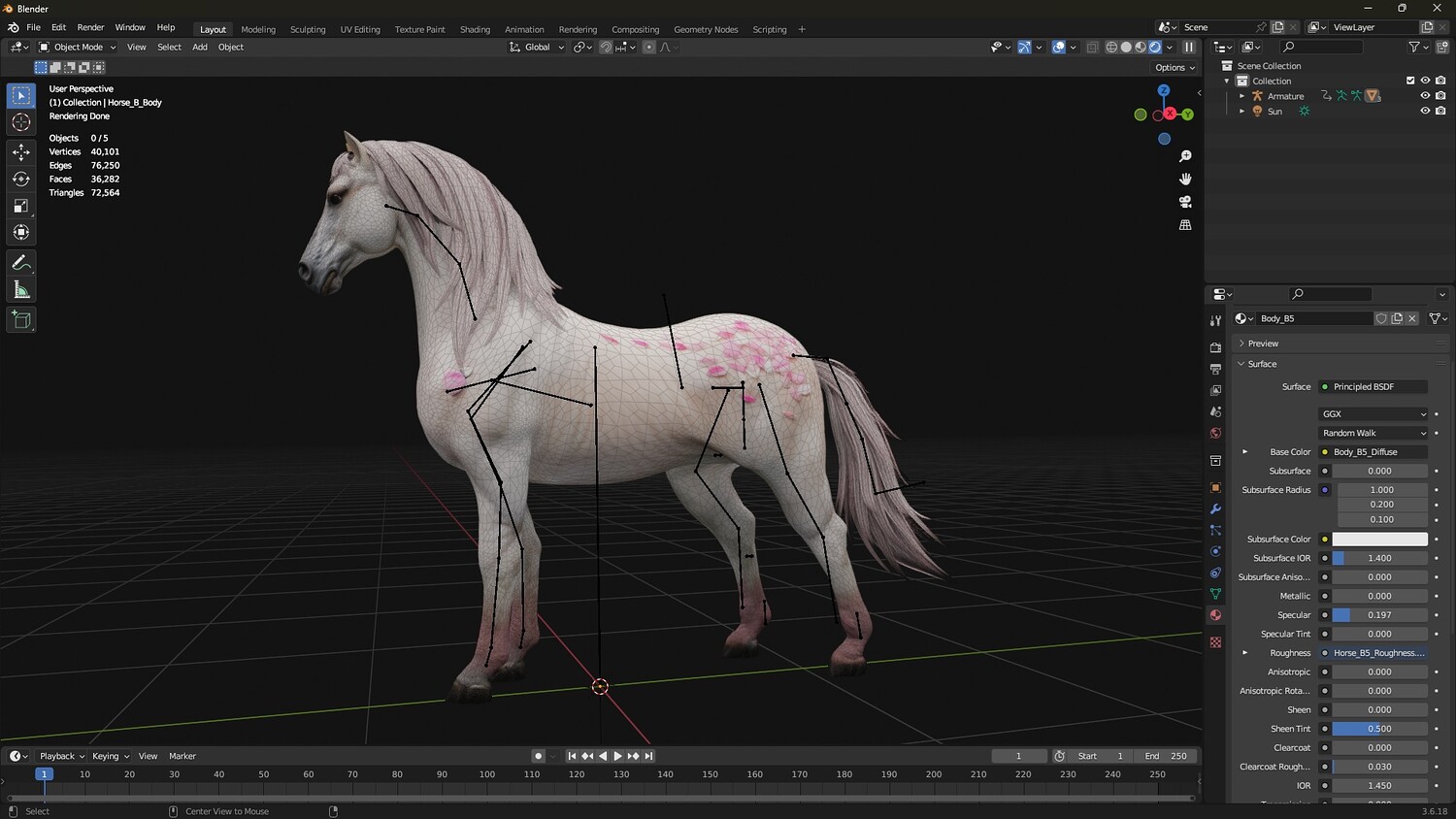Viewport: 1456px width, 819px height.
Task: Play the animation forward
Action: (617, 756)
